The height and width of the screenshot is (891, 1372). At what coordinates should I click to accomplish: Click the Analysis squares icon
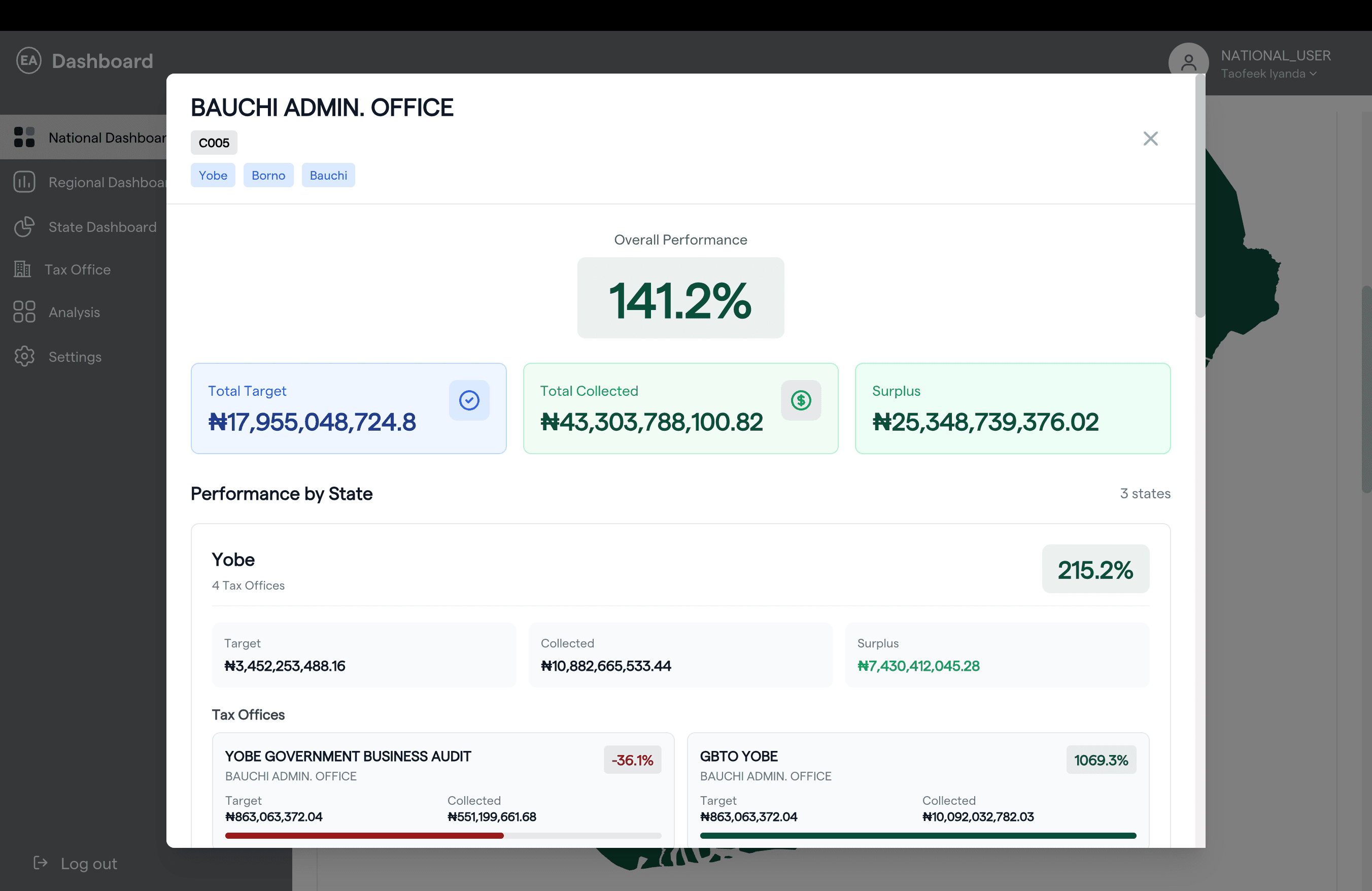click(x=24, y=312)
